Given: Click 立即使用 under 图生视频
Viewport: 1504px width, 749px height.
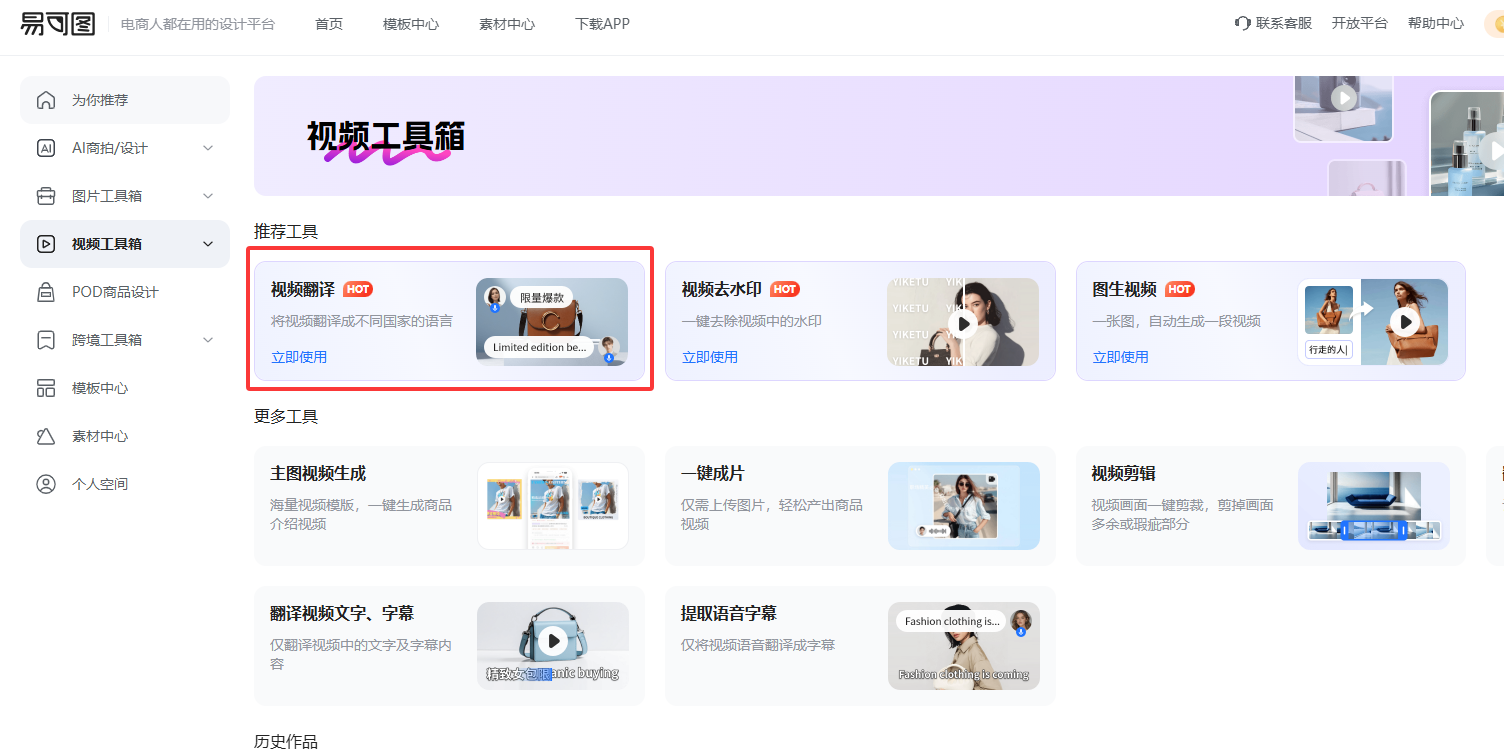Looking at the screenshot, I should (1121, 357).
